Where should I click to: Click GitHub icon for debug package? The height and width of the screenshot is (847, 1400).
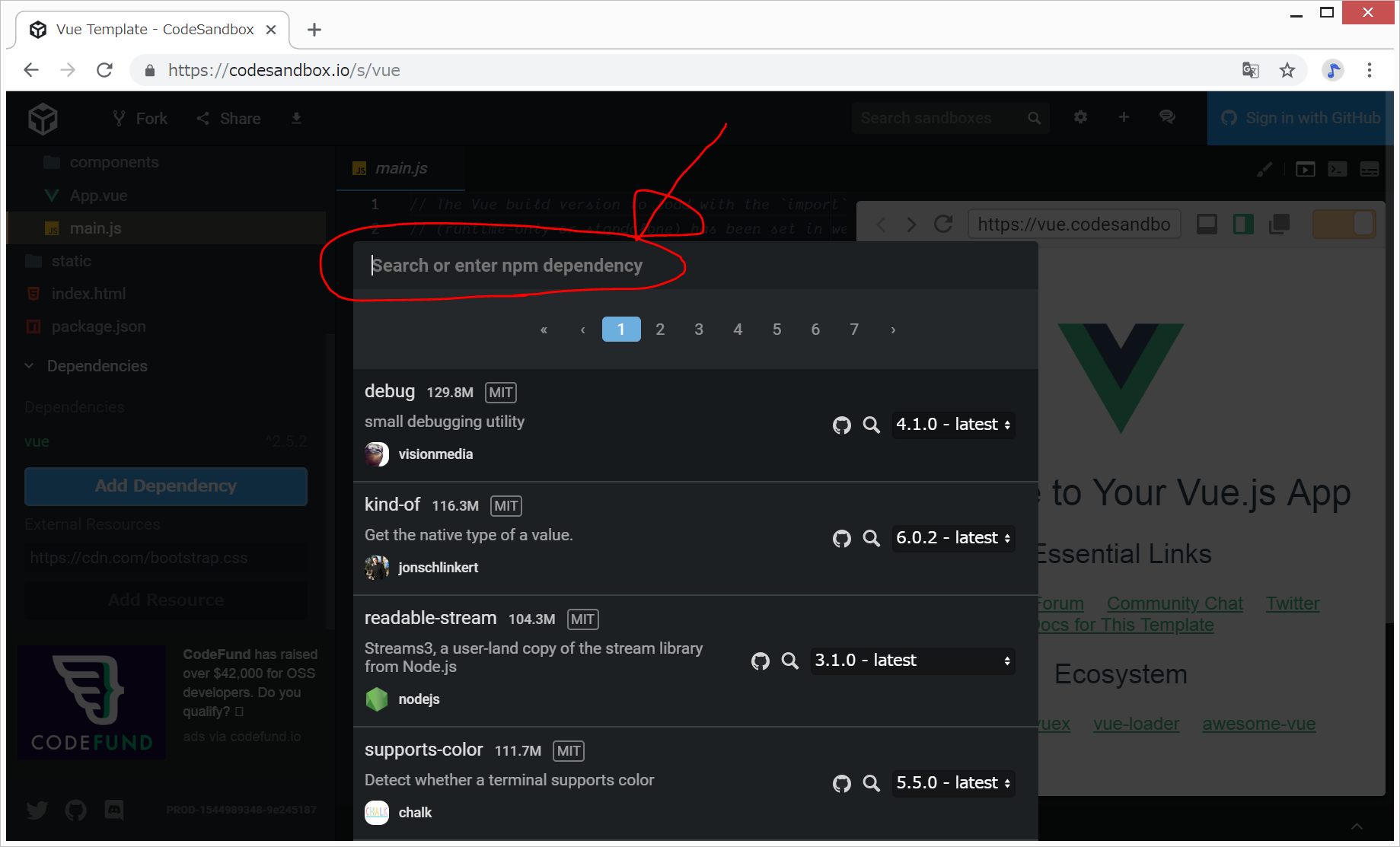841,425
